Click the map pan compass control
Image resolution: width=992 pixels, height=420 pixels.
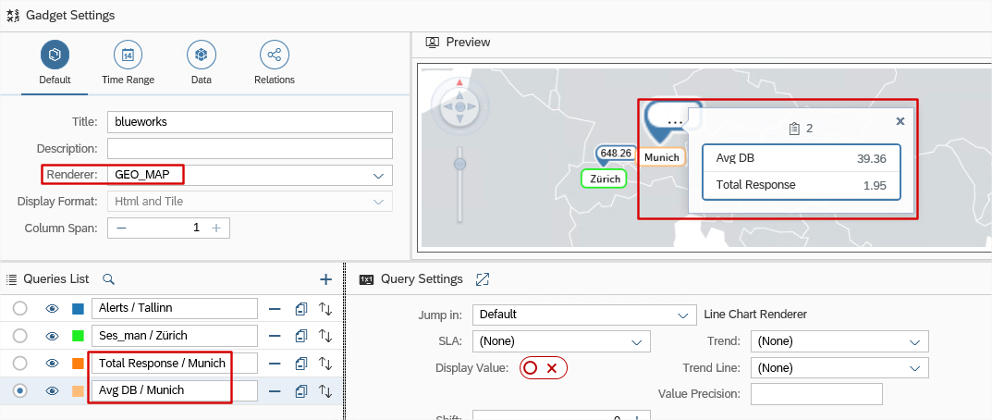pyautogui.click(x=460, y=105)
